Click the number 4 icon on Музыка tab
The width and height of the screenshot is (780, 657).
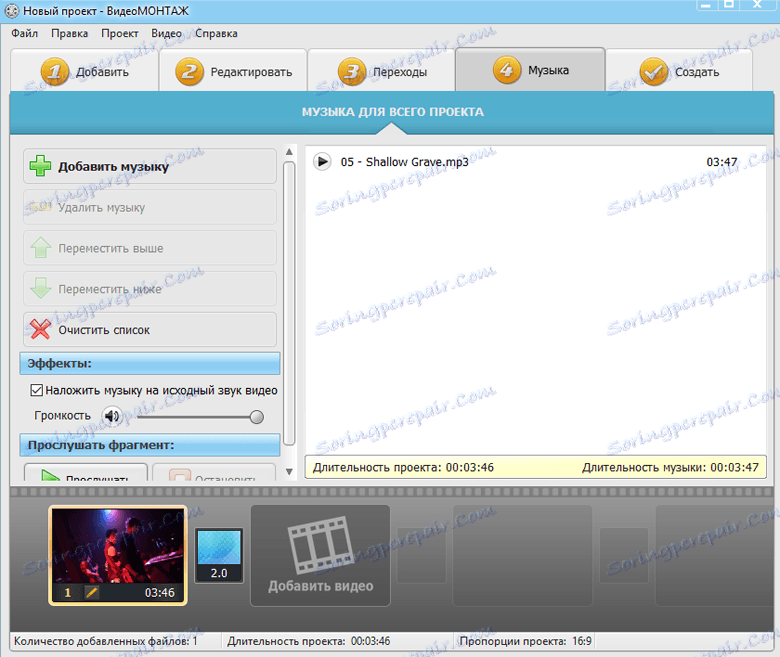[x=507, y=70]
